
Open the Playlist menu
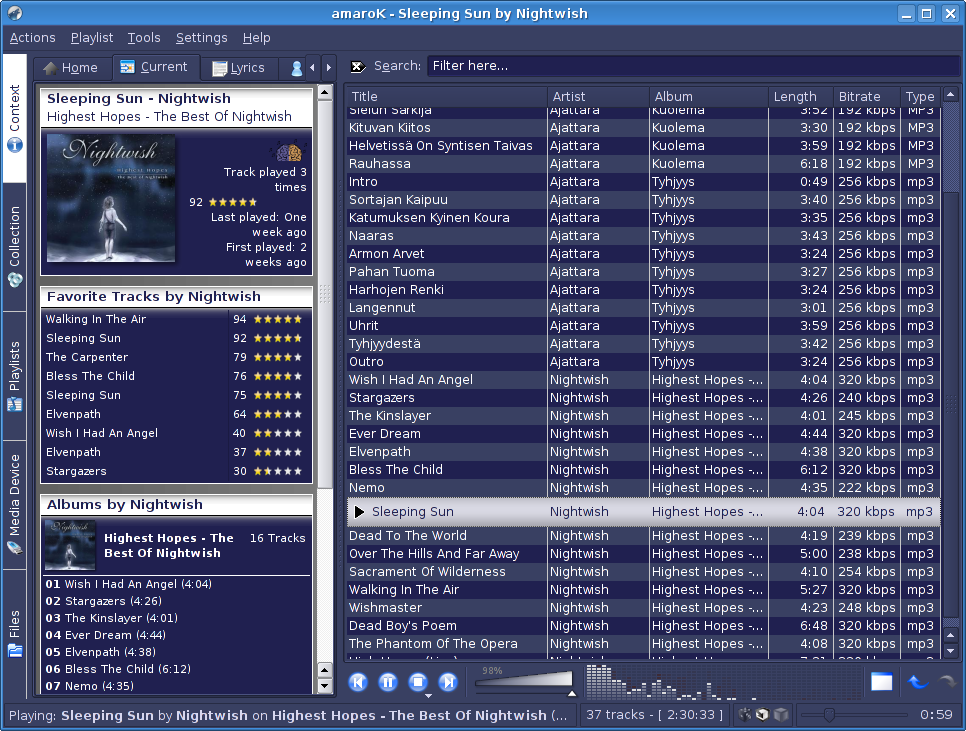92,38
